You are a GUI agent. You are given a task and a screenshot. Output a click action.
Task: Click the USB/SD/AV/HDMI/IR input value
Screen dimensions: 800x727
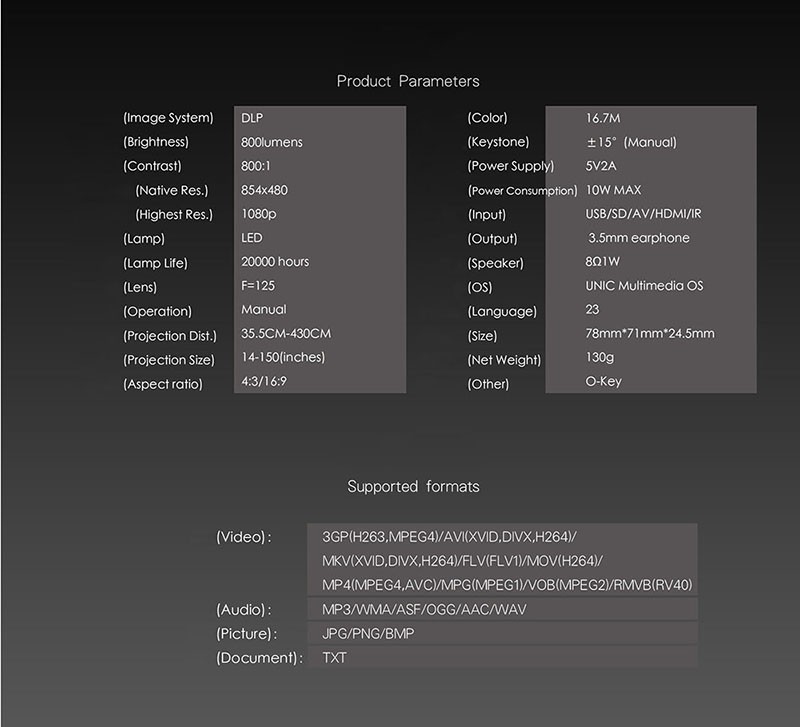[643, 214]
